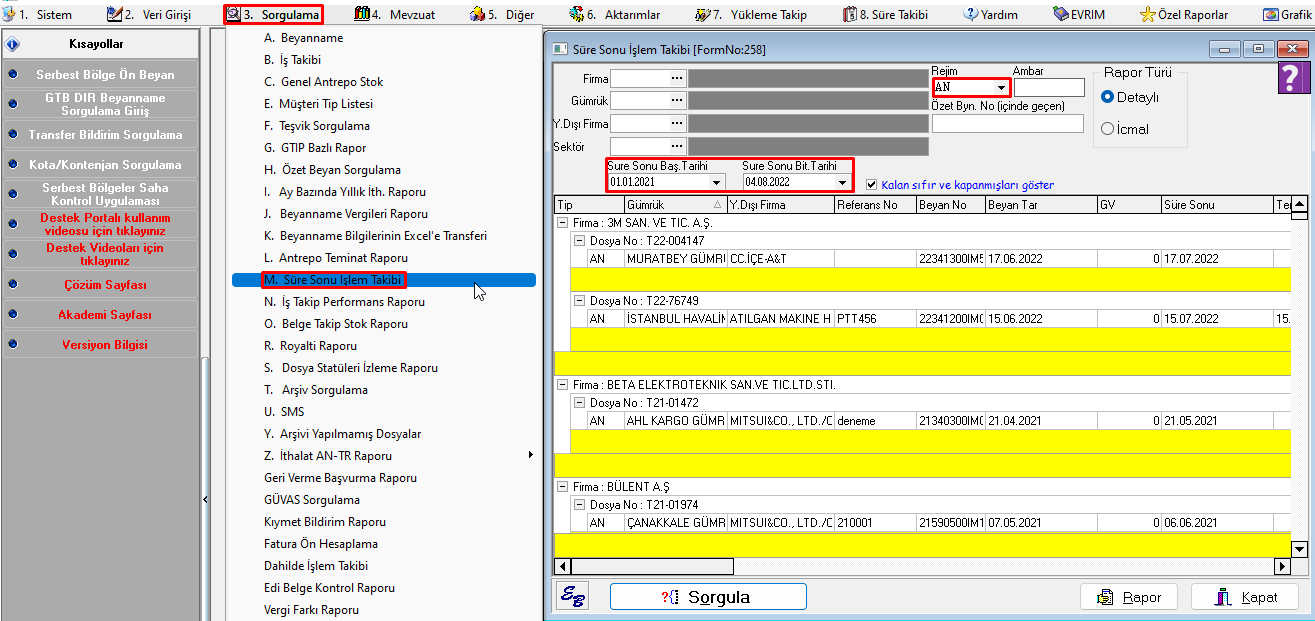Click the Süre Sonu İşlem Takibi window title icon
The width and height of the screenshot is (1315, 621).
[x=561, y=49]
